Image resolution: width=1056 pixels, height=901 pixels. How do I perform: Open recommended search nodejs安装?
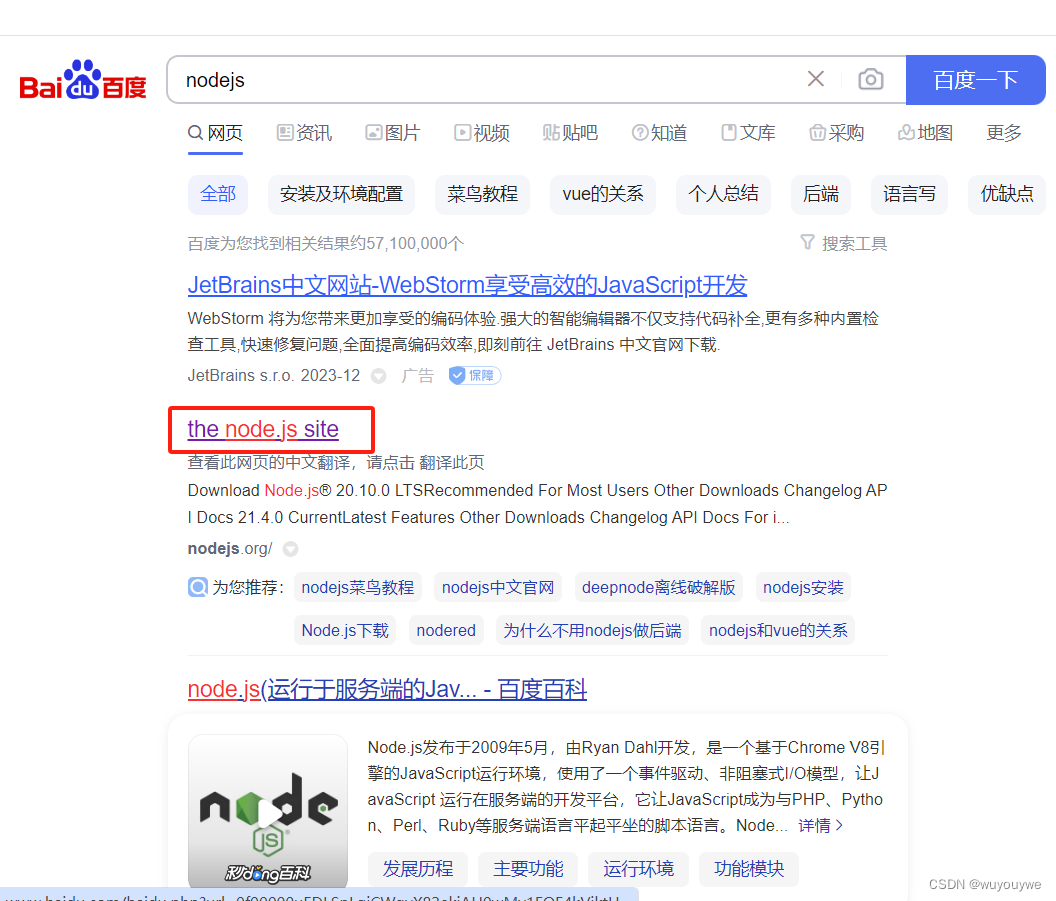803,587
